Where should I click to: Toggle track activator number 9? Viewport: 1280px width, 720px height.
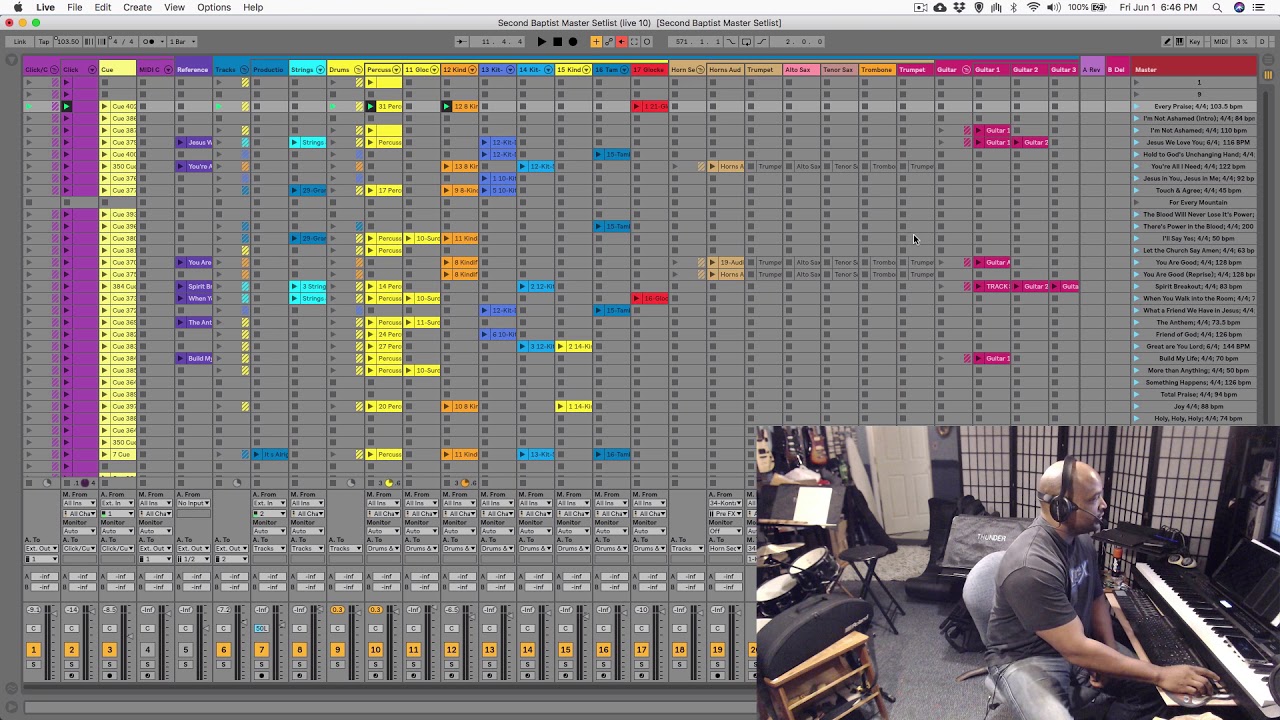(337, 650)
